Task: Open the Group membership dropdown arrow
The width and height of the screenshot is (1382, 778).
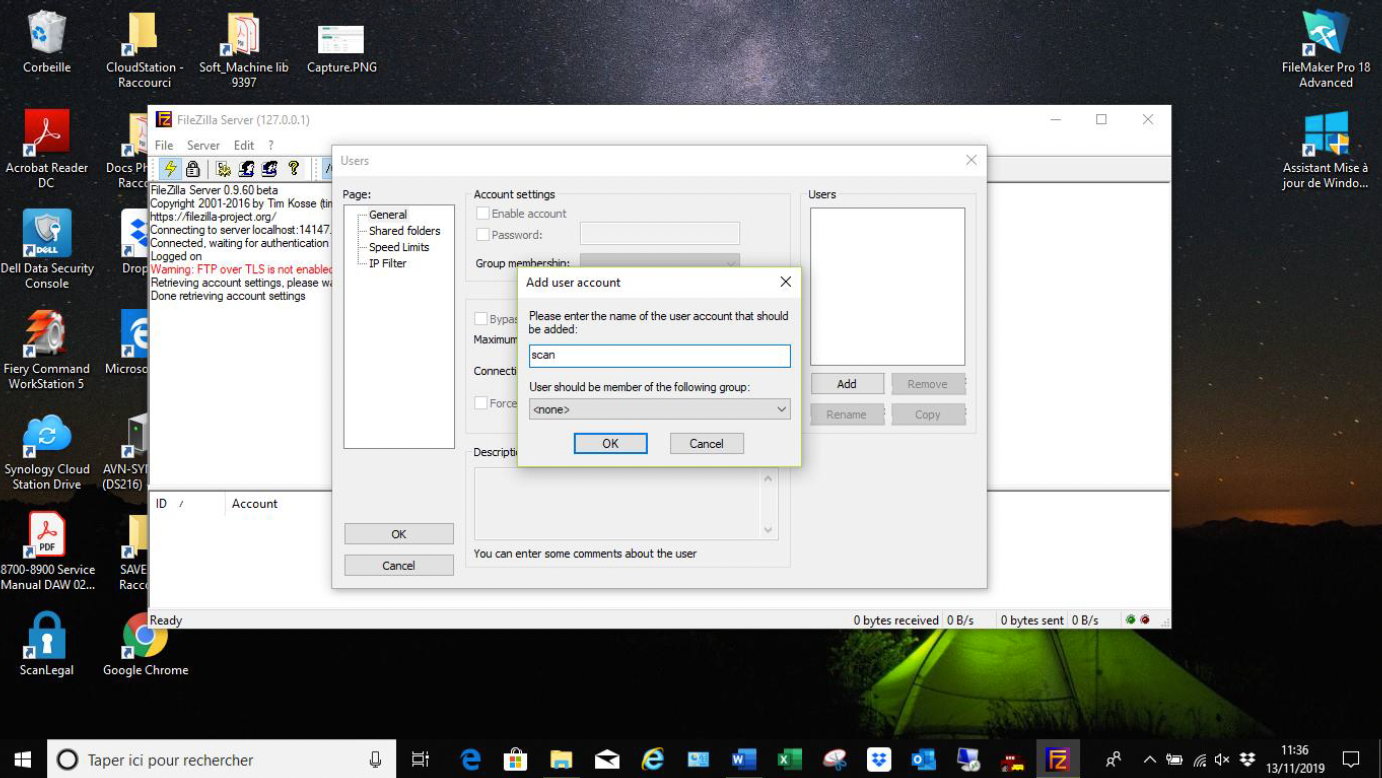Action: [731, 262]
